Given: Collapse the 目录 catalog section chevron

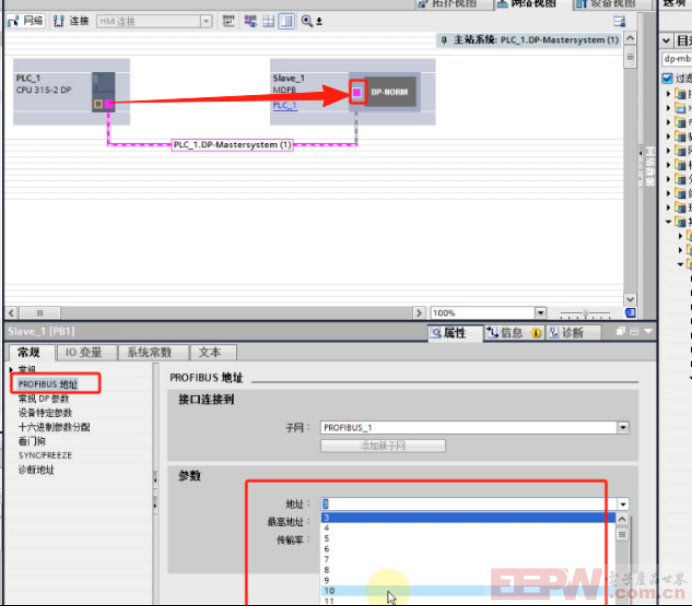Looking at the screenshot, I should [x=666, y=41].
